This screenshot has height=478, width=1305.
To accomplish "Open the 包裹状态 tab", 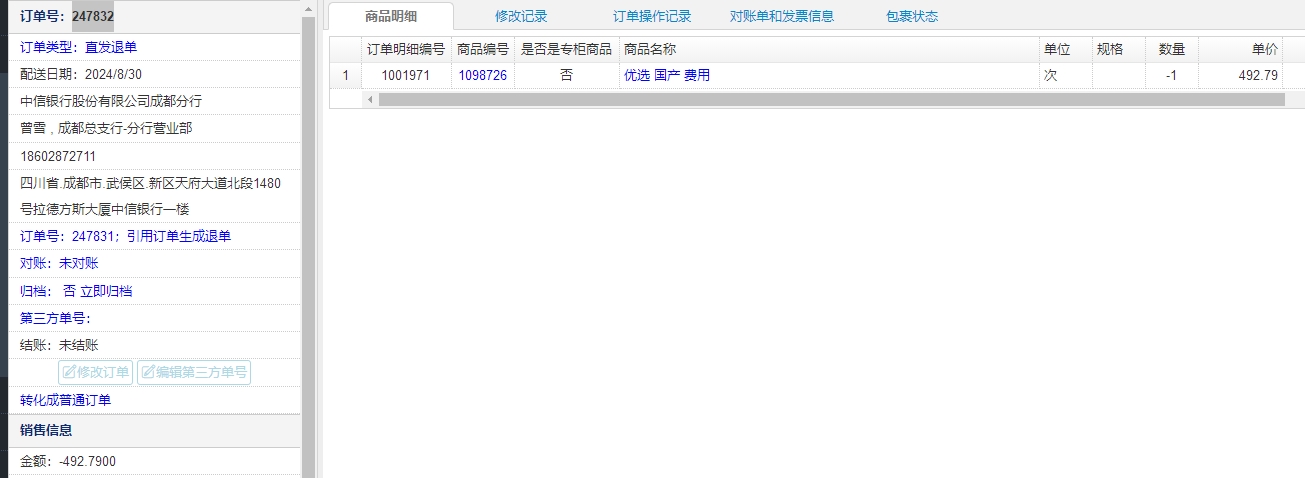I will (912, 16).
